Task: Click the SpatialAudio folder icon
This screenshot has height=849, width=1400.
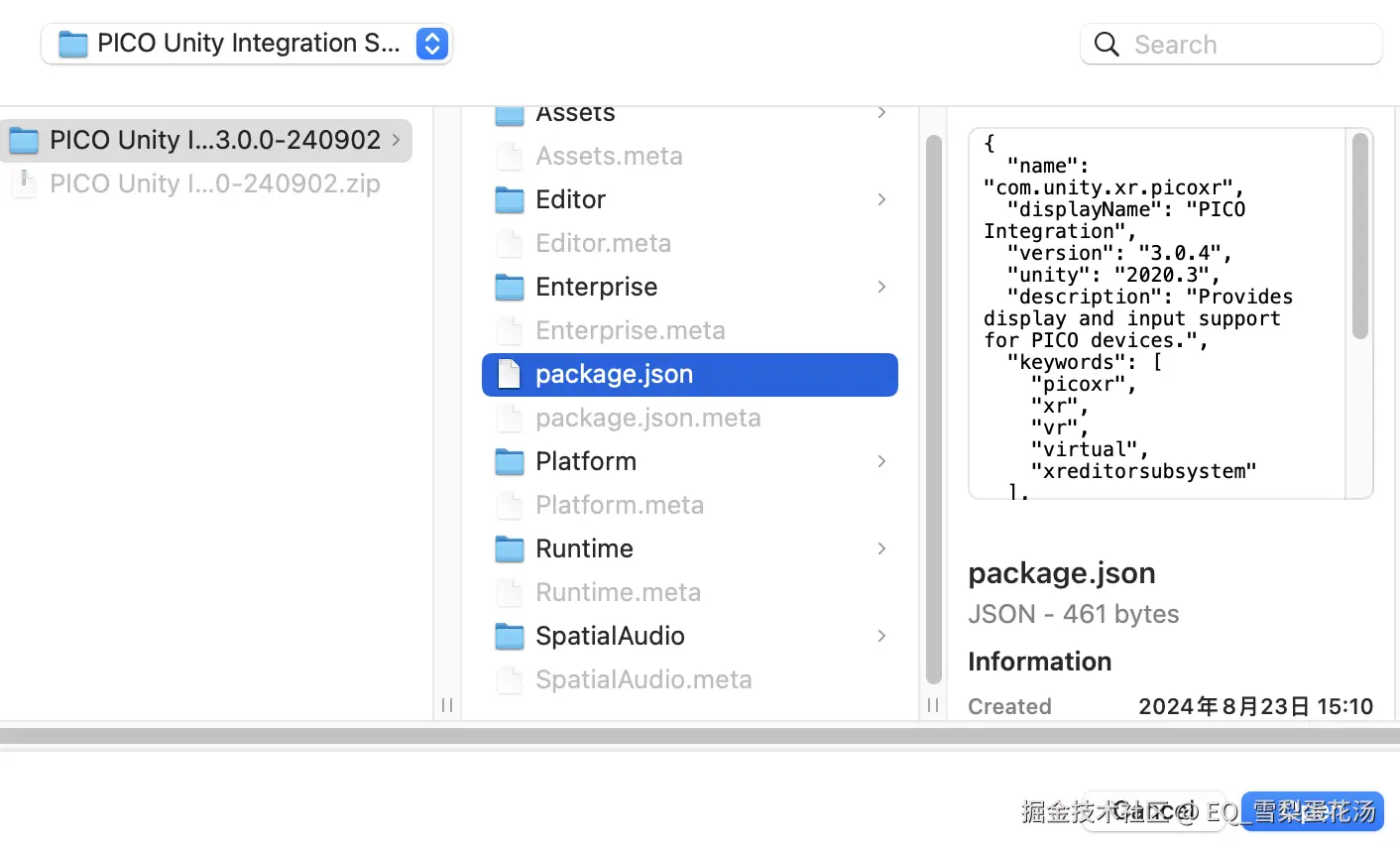Action: tap(510, 637)
